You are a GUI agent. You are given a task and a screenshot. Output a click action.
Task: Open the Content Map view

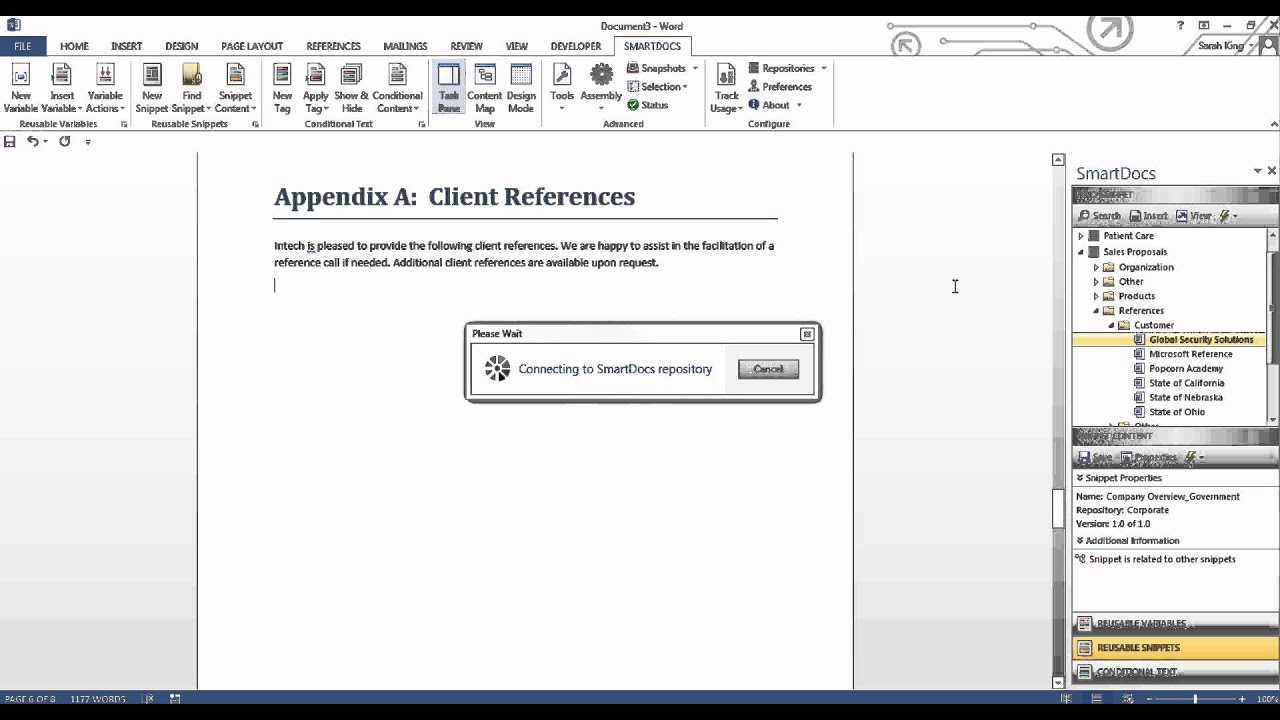coord(485,89)
